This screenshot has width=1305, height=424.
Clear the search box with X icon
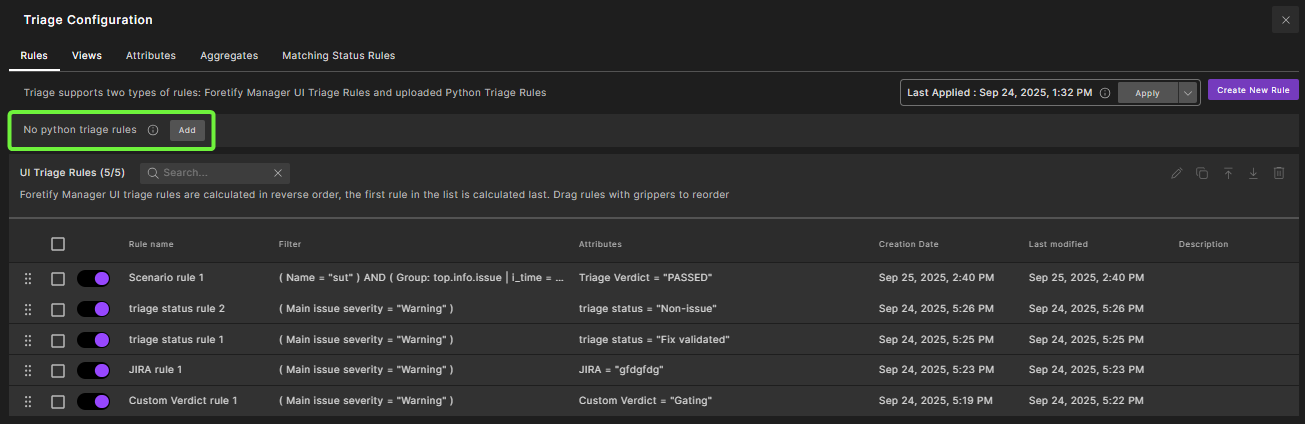278,173
